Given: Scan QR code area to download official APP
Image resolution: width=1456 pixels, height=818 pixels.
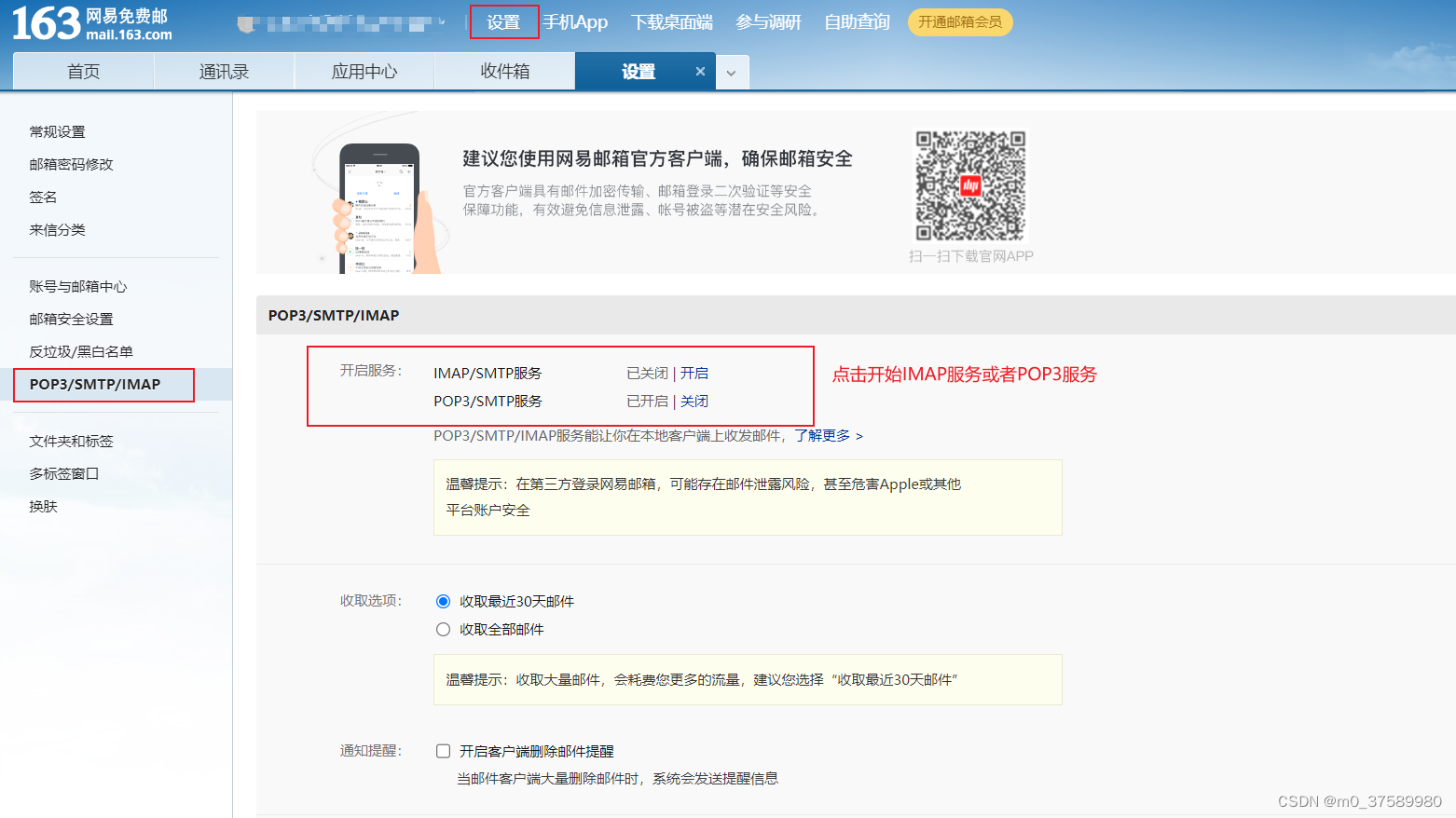Looking at the screenshot, I should (x=971, y=186).
